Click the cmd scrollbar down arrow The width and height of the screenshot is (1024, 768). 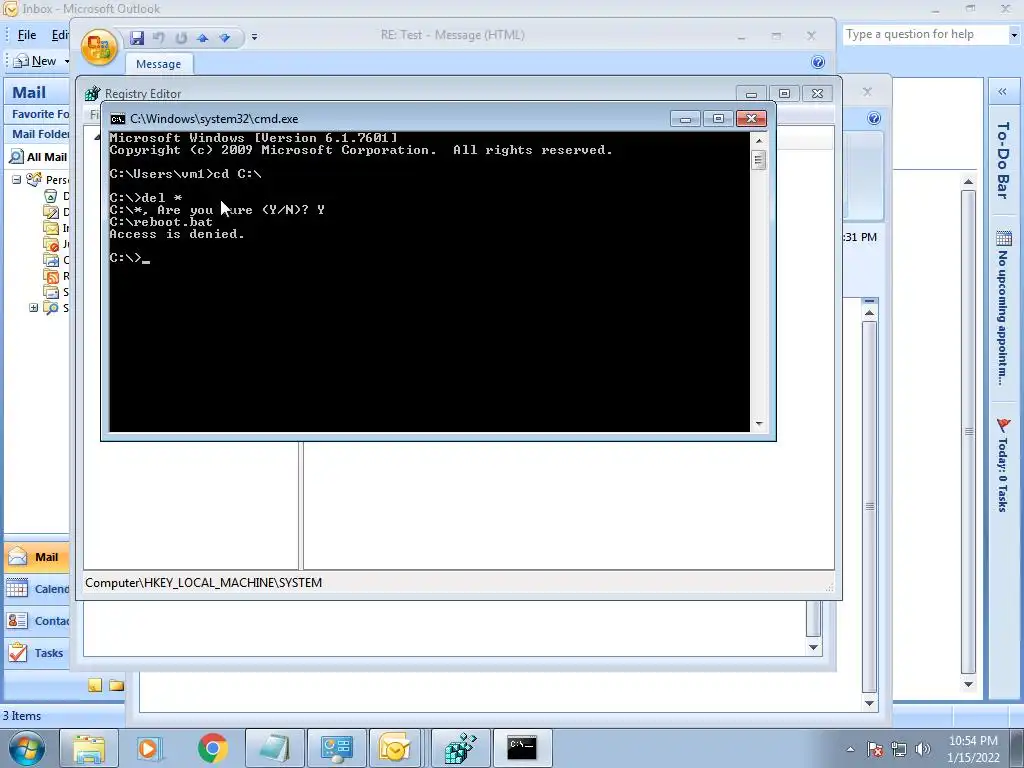click(758, 424)
